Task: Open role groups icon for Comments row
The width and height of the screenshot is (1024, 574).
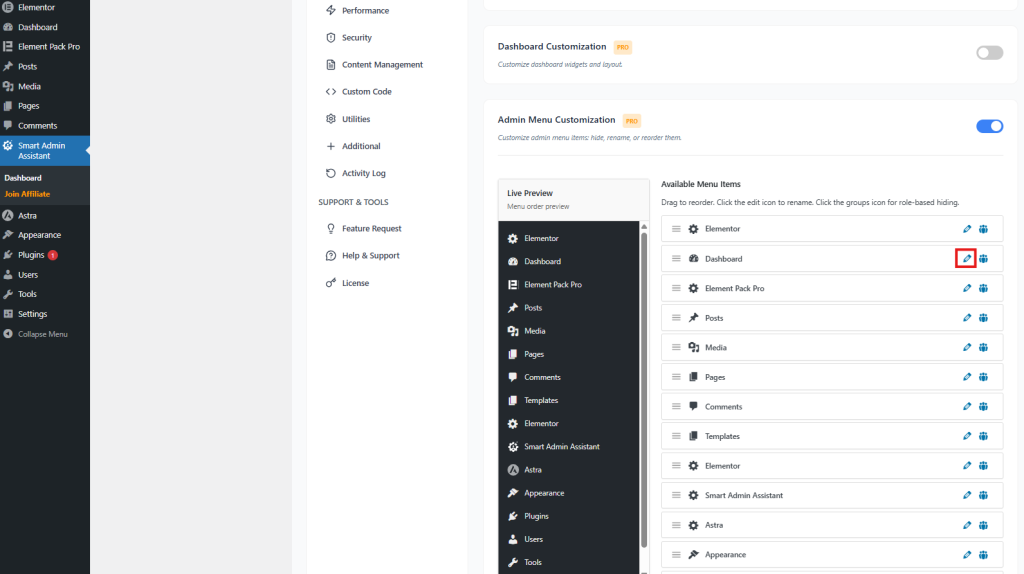Action: click(984, 406)
